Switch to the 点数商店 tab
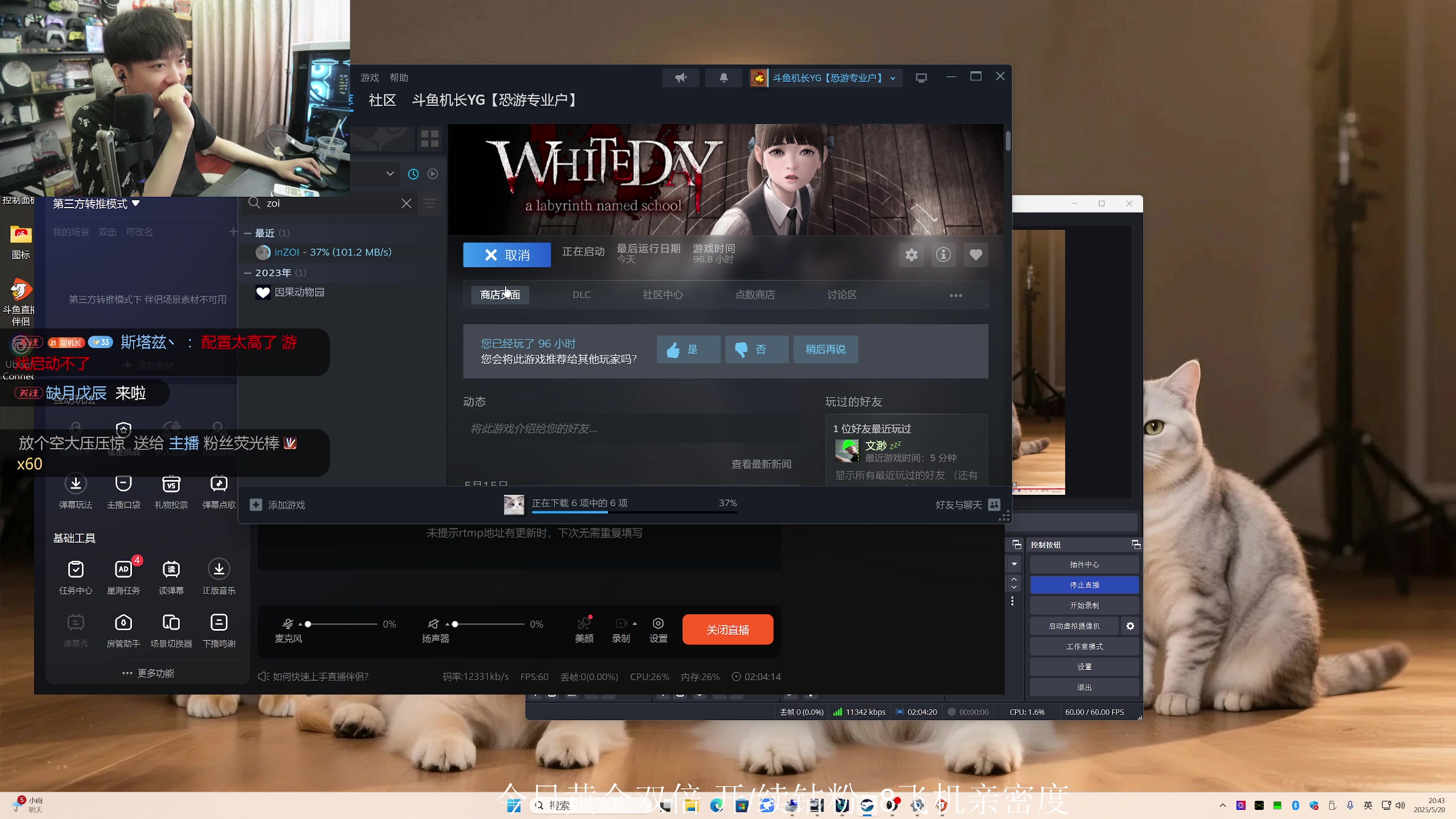The image size is (1456, 819). pos(755,295)
